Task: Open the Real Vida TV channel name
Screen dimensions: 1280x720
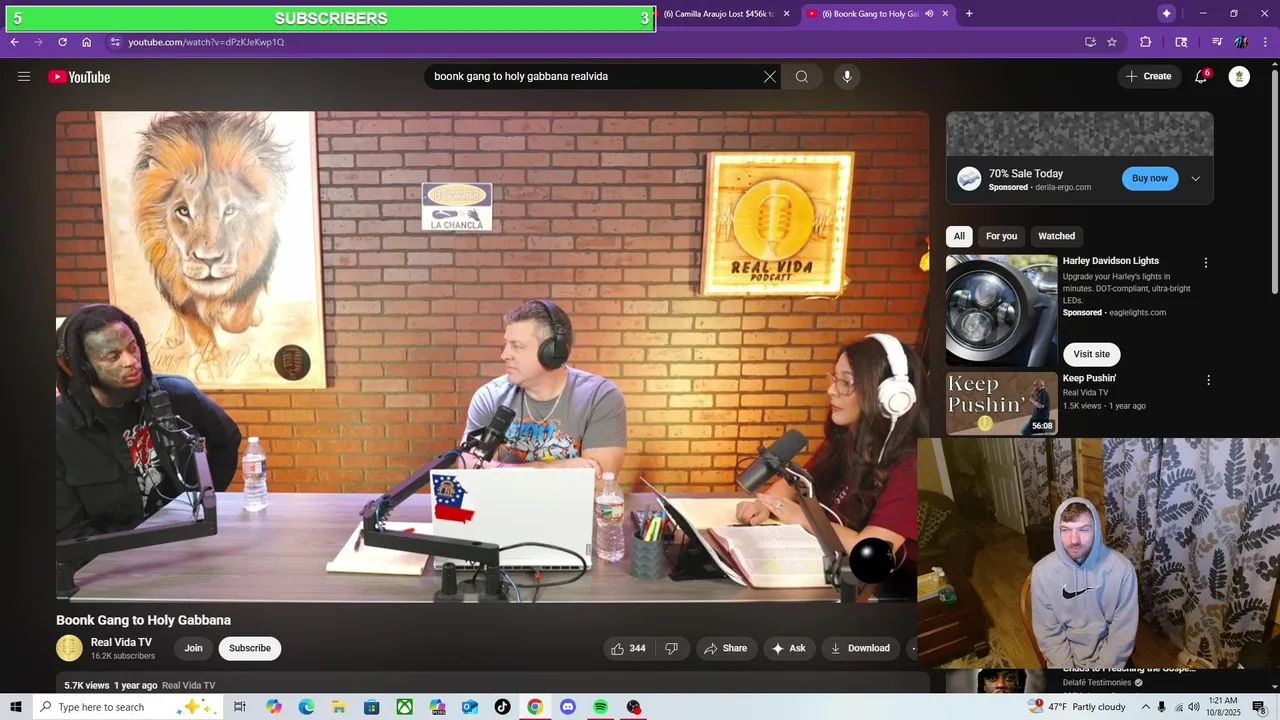Action: point(121,643)
